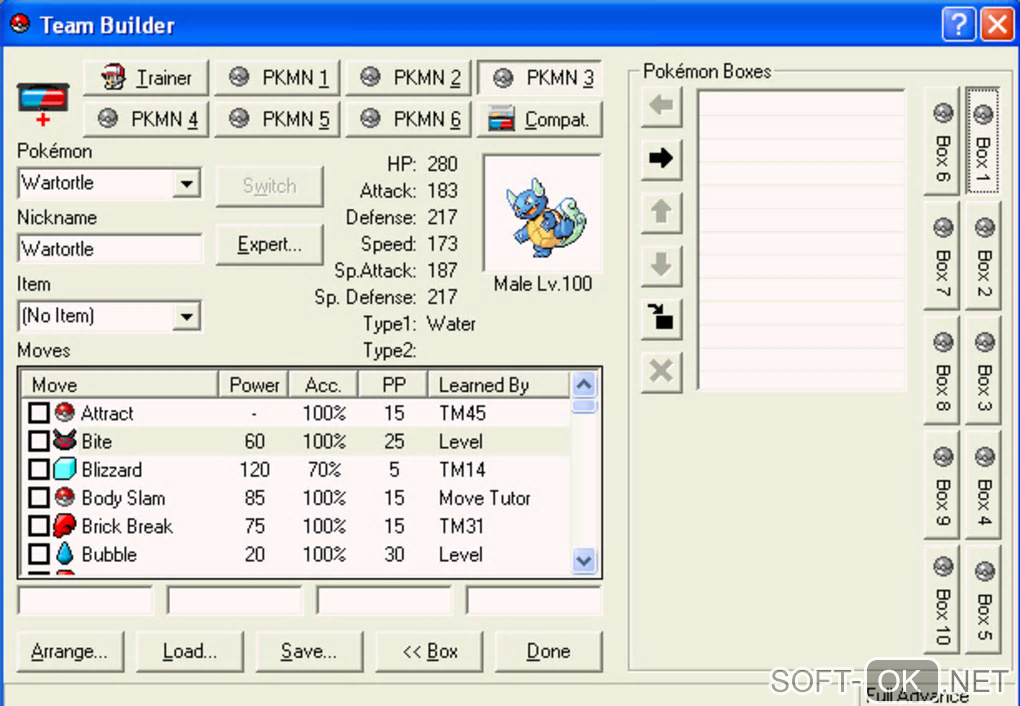Click the move up arrow button
Screen dimensions: 1020x706
(x=661, y=211)
